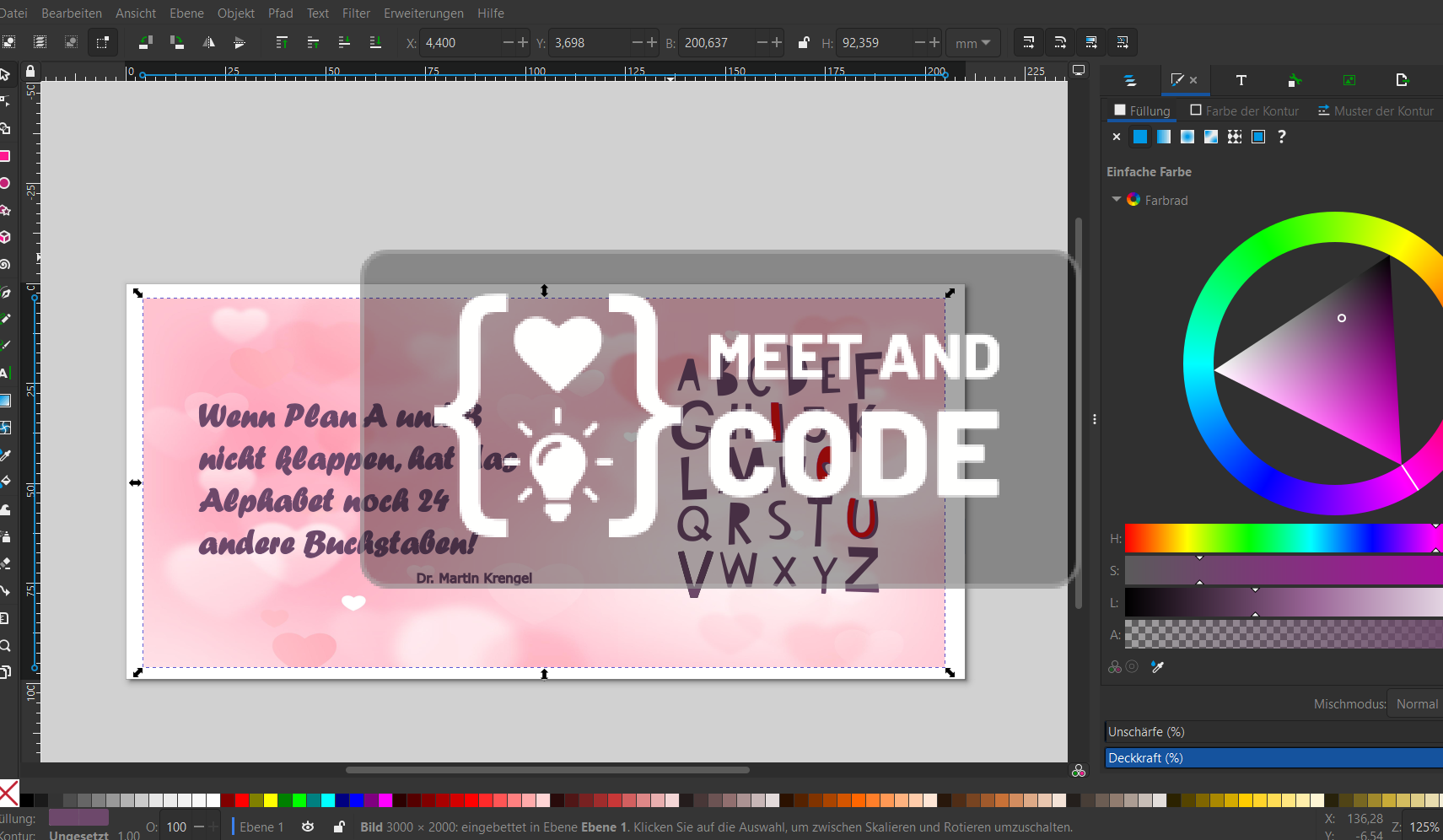Screen dimensions: 1443x840
Task: Click the hue H slider bar
Action: [1284, 538]
